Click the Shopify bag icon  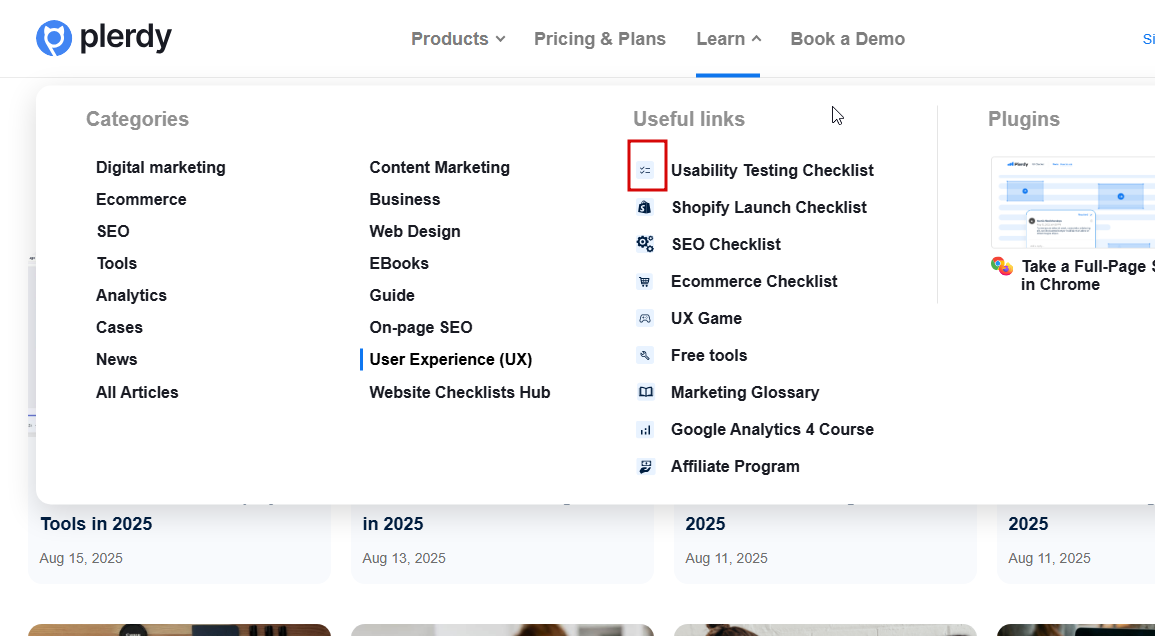(645, 207)
